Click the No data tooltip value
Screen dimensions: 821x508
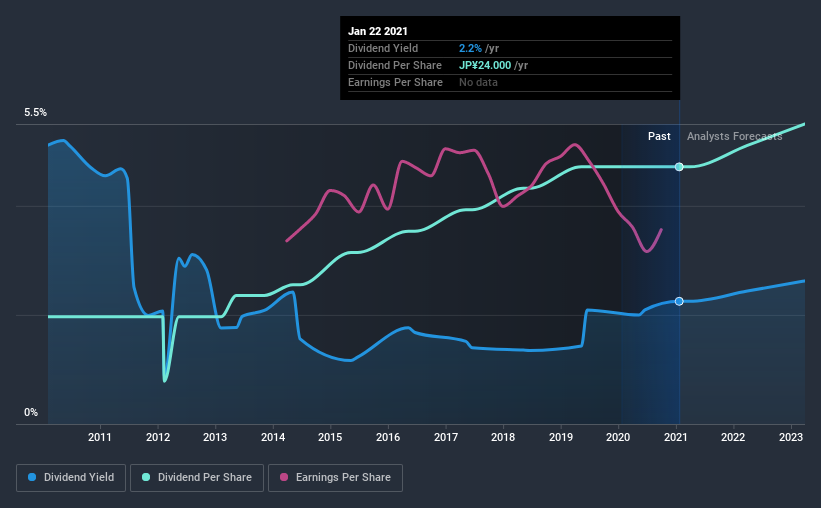pyautogui.click(x=478, y=82)
